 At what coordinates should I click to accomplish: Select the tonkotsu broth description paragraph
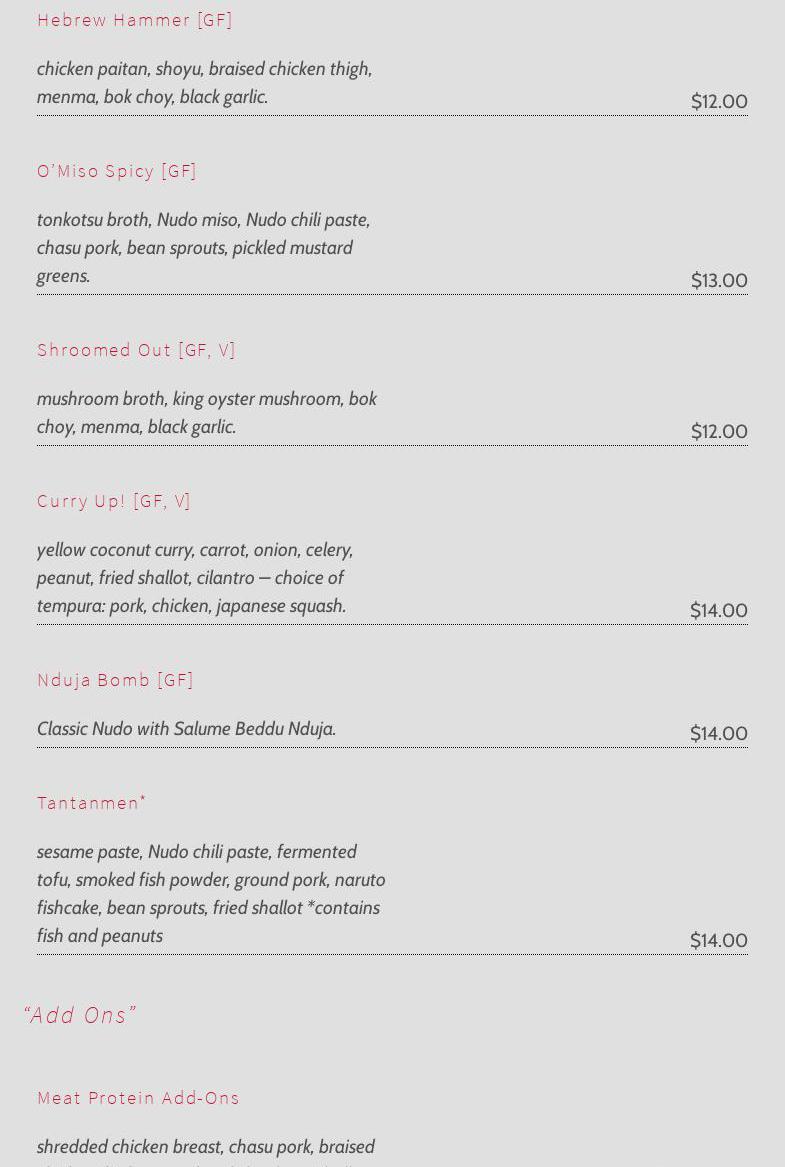pos(203,248)
